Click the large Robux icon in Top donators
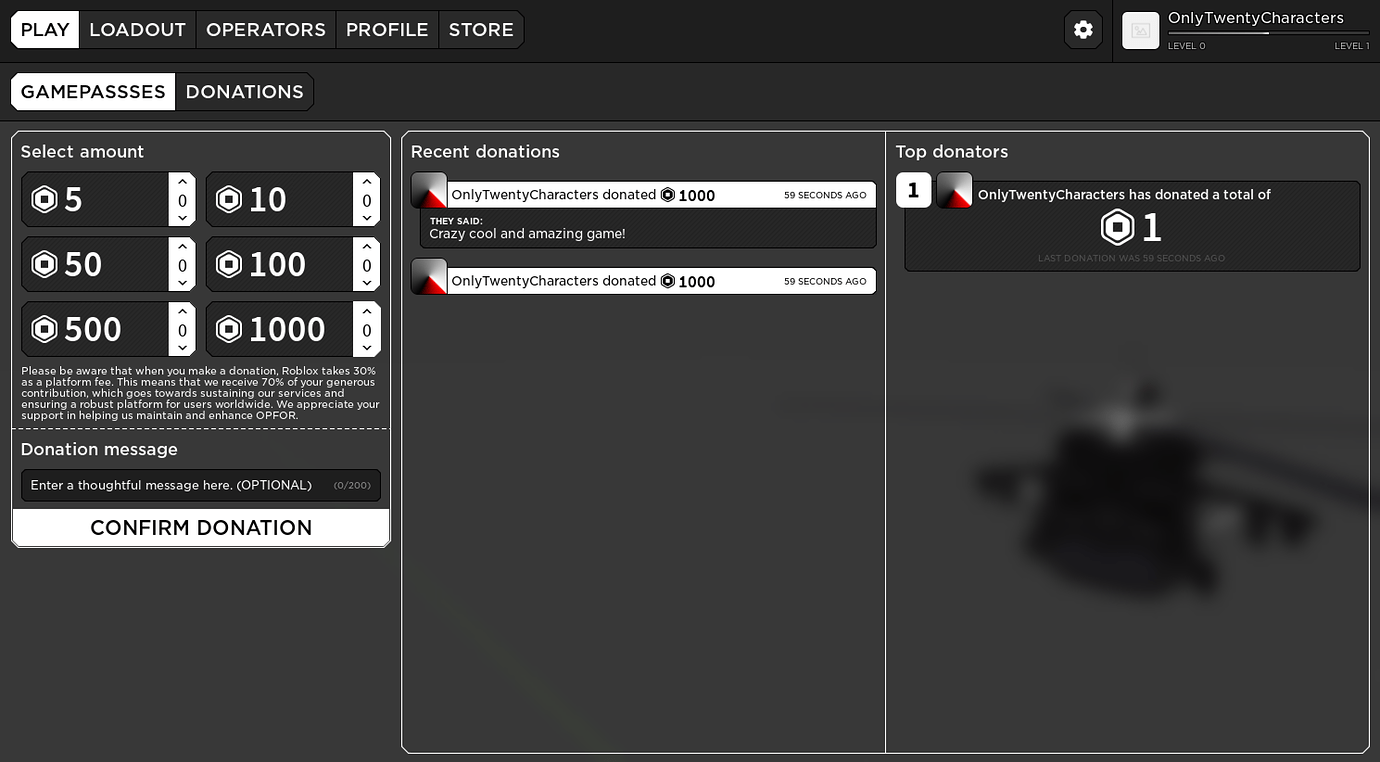1380x762 pixels. pos(1117,228)
